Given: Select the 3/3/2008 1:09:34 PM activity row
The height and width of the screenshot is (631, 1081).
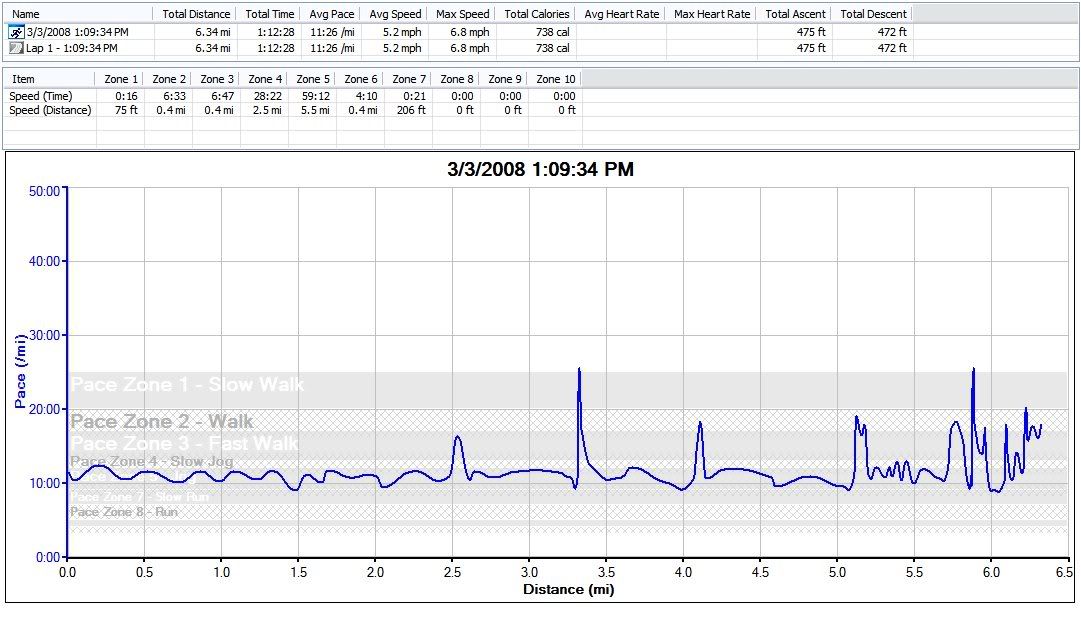Looking at the screenshot, I should click(78, 32).
